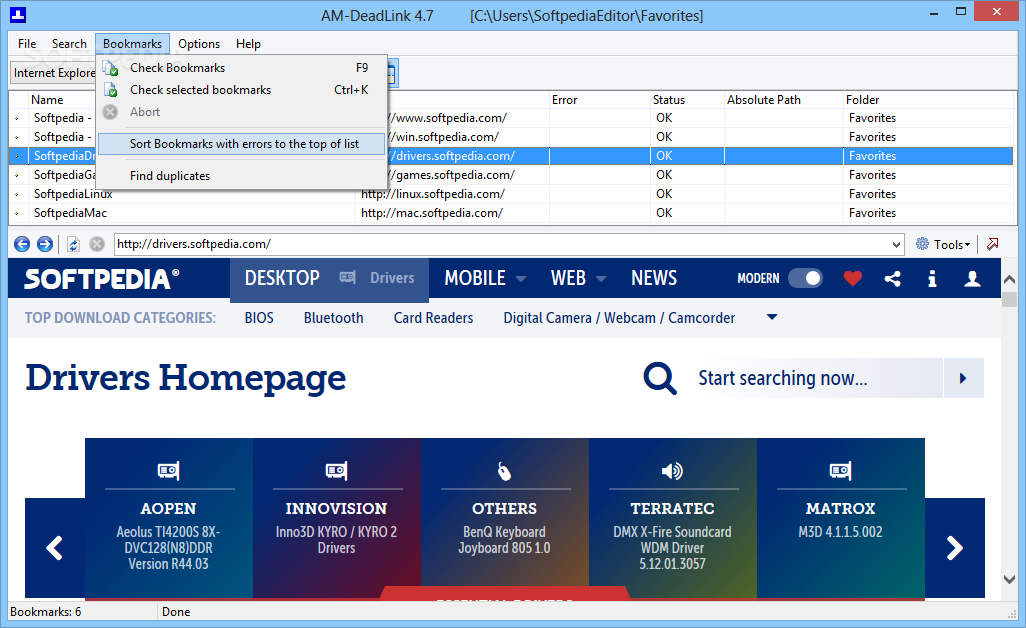The width and height of the screenshot is (1026, 628).
Task: Select the SoftpediaLinux bookmark row
Action: [510, 194]
